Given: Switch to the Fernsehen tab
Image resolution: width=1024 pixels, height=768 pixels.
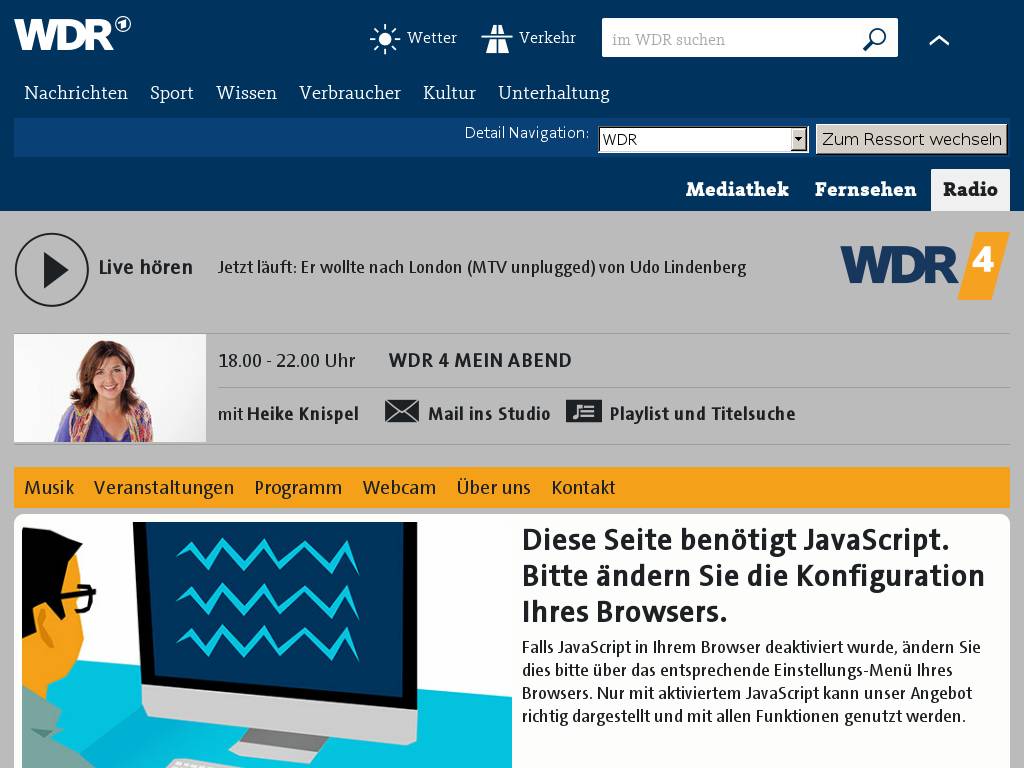Looking at the screenshot, I should click(x=865, y=190).
